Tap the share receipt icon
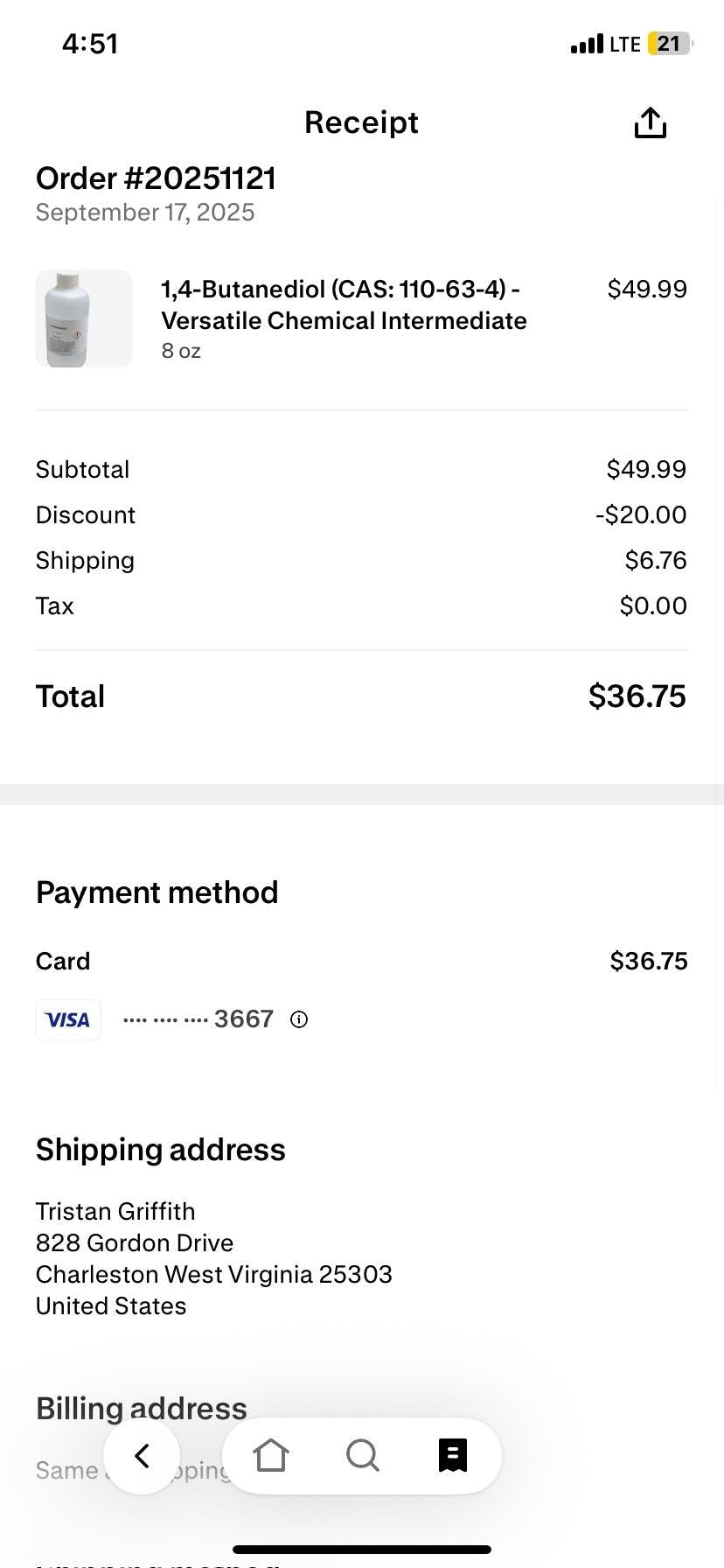This screenshot has width=724, height=1568. coord(650,123)
